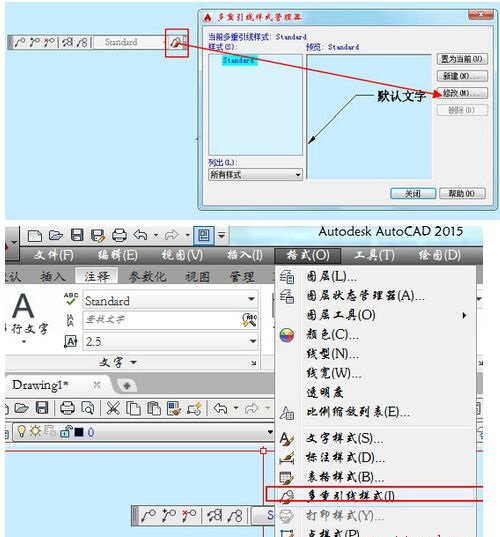The width and height of the screenshot is (500, 537).
Task: Click layer 0 color swatch square
Action: coord(79,432)
